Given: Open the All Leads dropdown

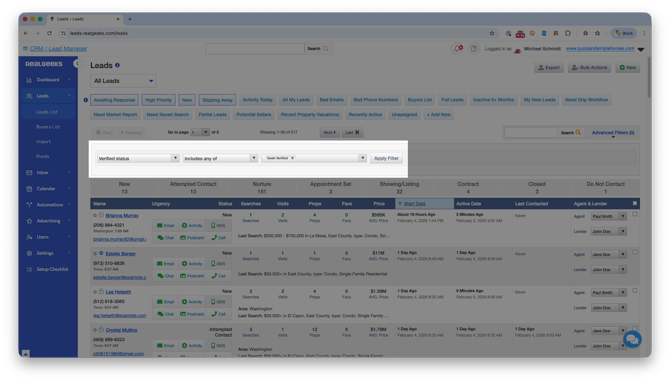Looking at the screenshot, I should [x=123, y=81].
